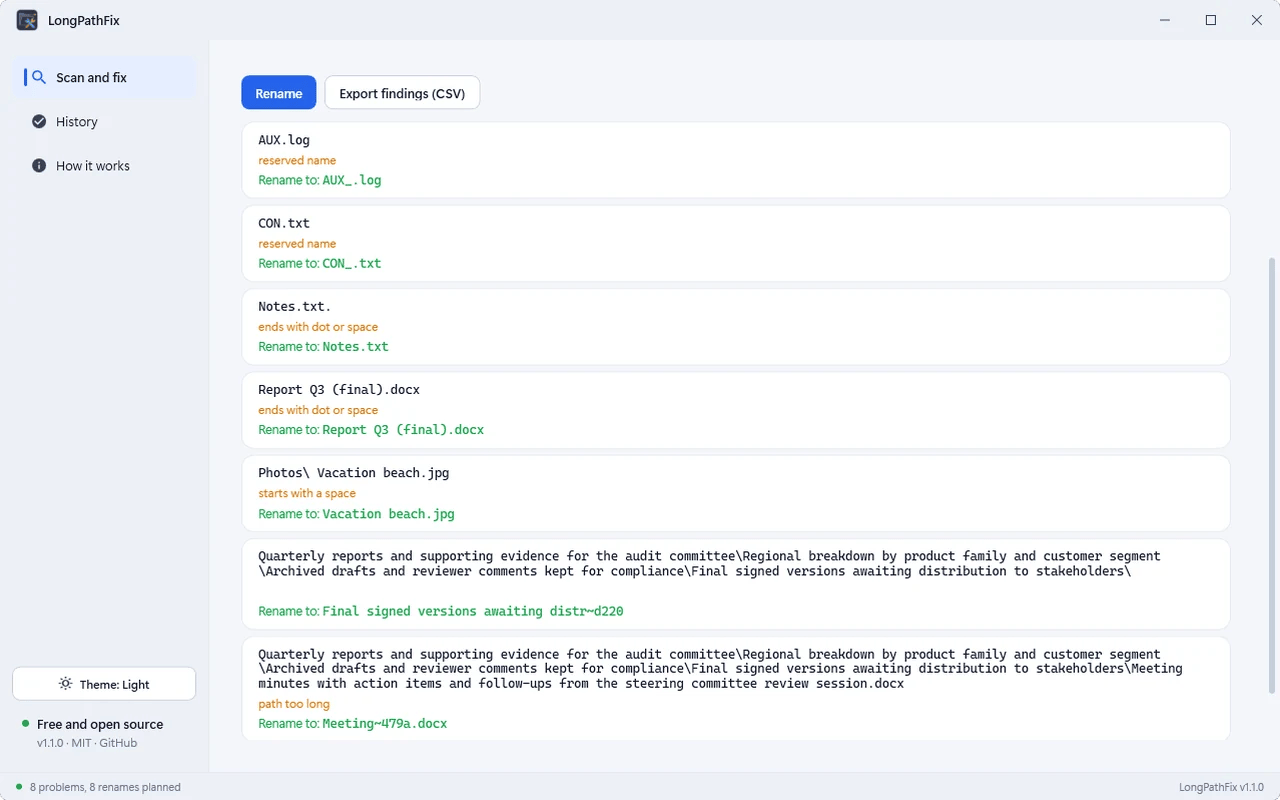Open the Scan and fix page
The height and width of the screenshot is (800, 1280).
(x=104, y=77)
